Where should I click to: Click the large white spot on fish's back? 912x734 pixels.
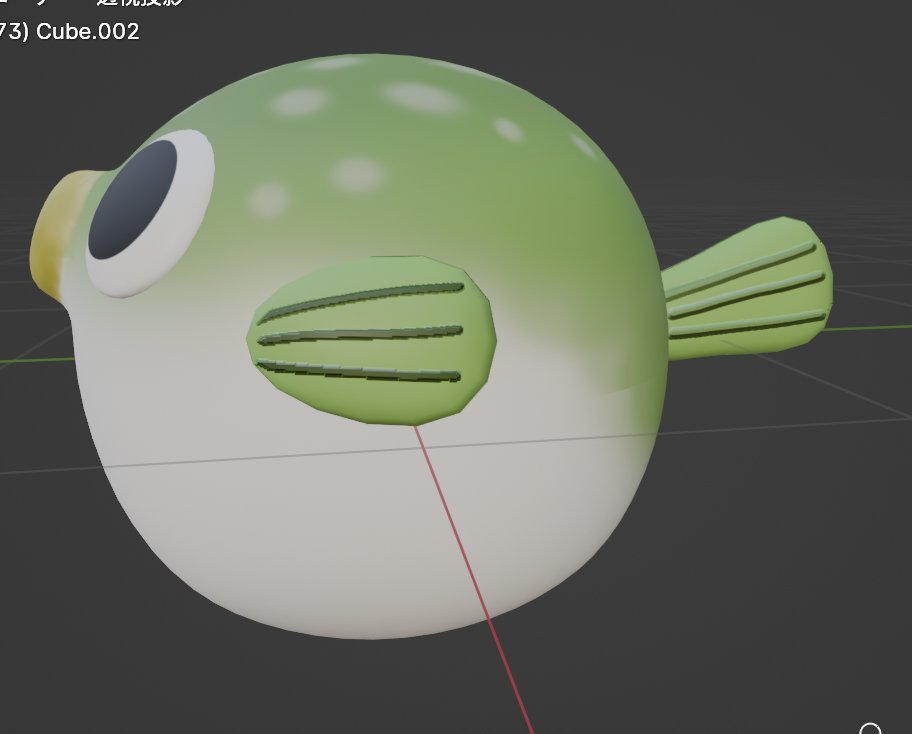coord(420,96)
